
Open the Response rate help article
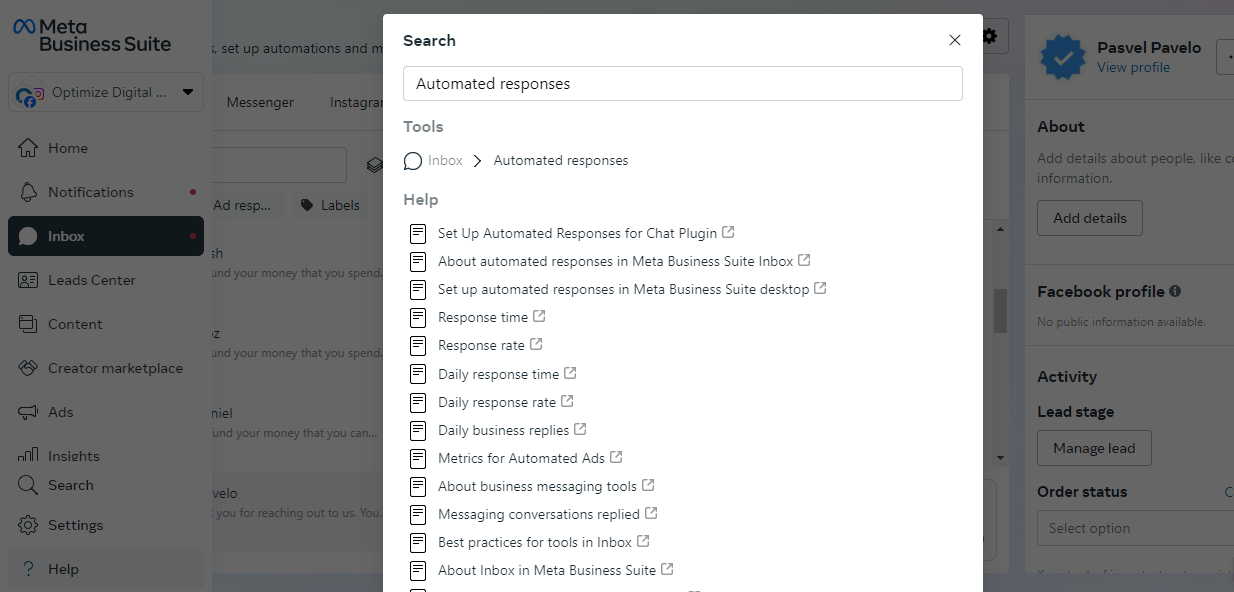click(481, 345)
